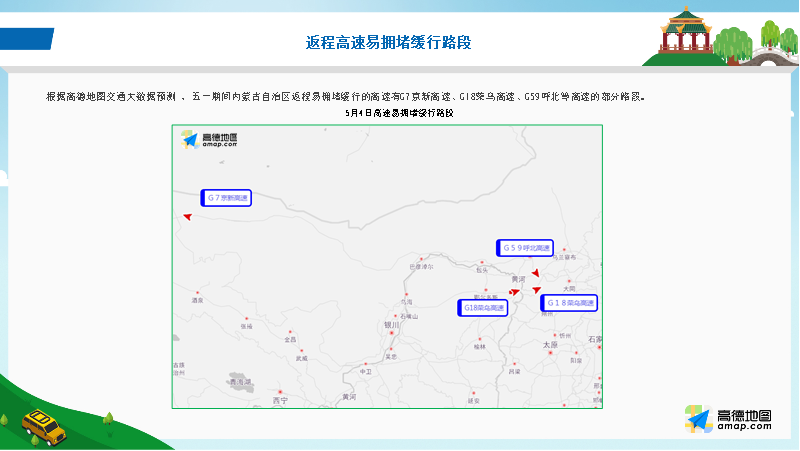Click the blue bar at top left
The width and height of the screenshot is (800, 451).
click(26, 38)
